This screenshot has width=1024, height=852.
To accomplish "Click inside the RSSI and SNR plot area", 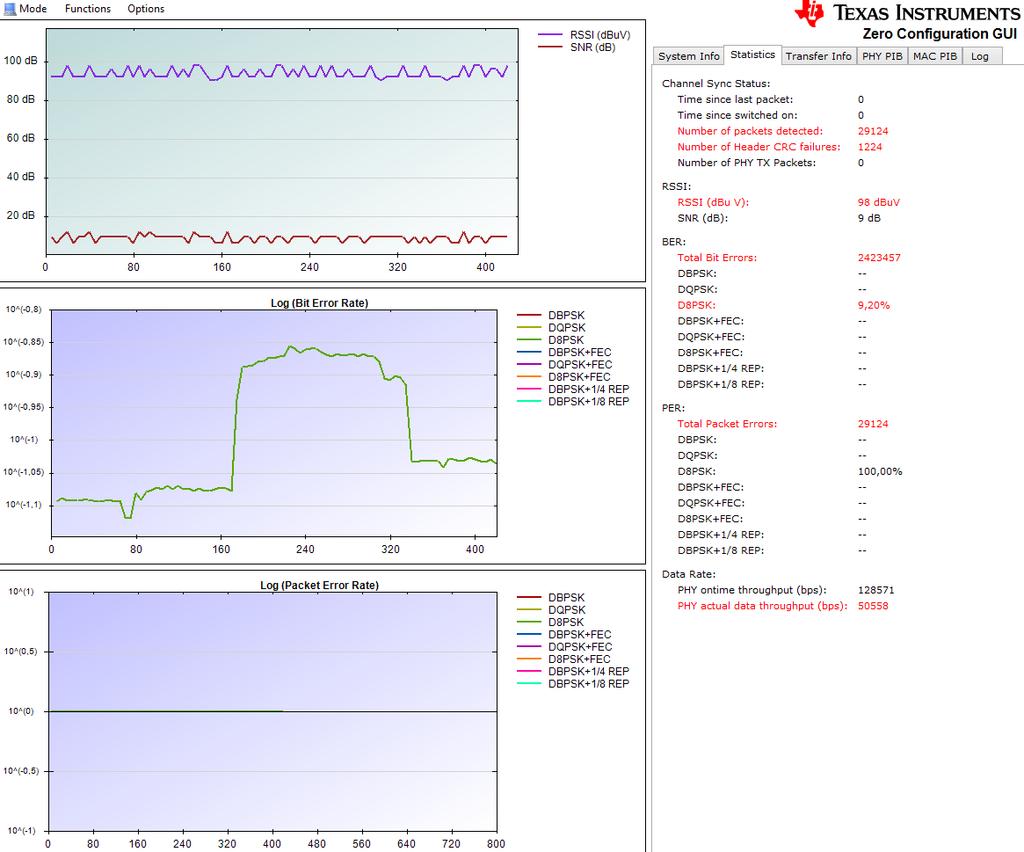I will click(281, 141).
